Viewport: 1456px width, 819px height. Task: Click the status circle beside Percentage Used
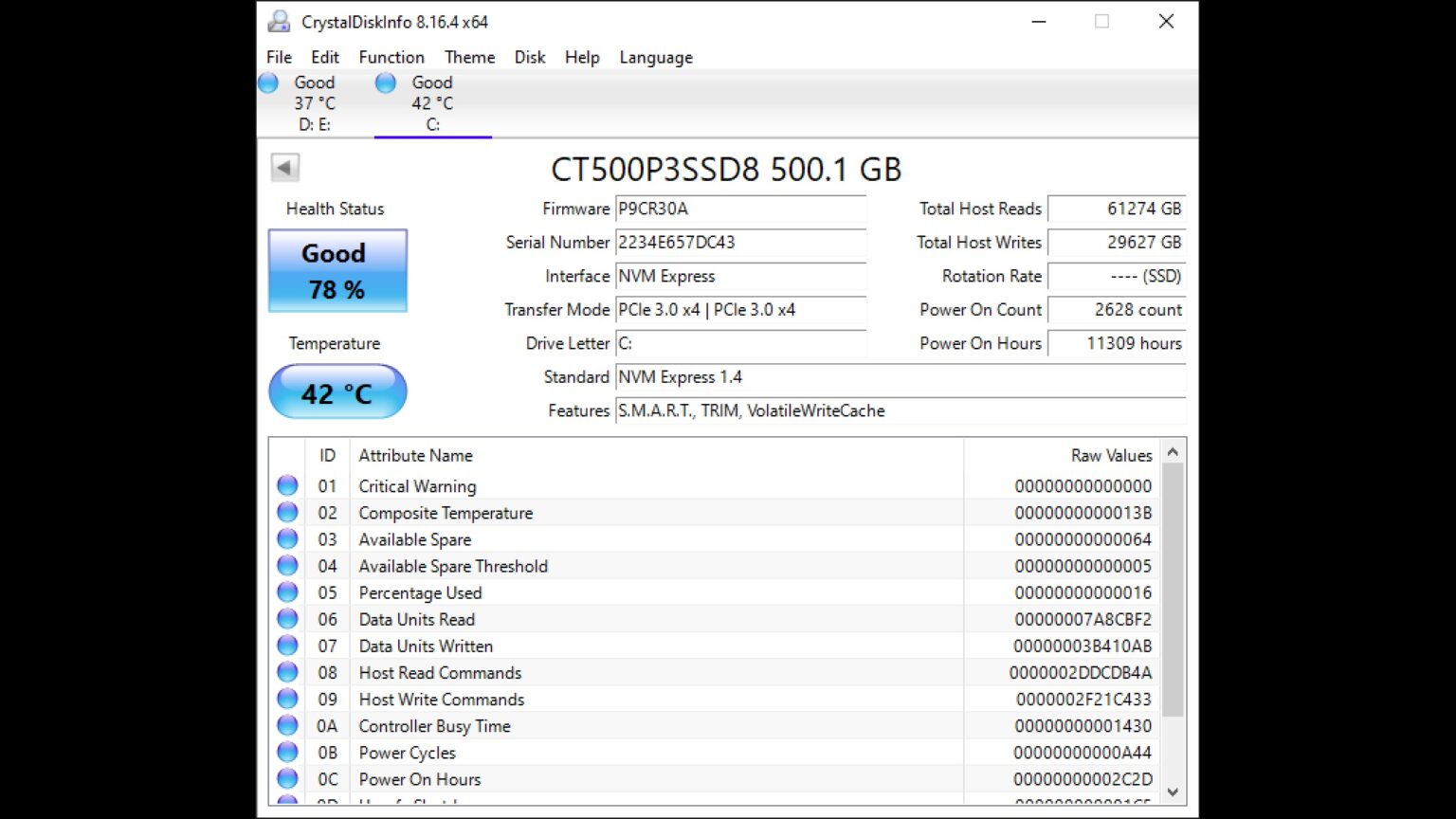287,591
